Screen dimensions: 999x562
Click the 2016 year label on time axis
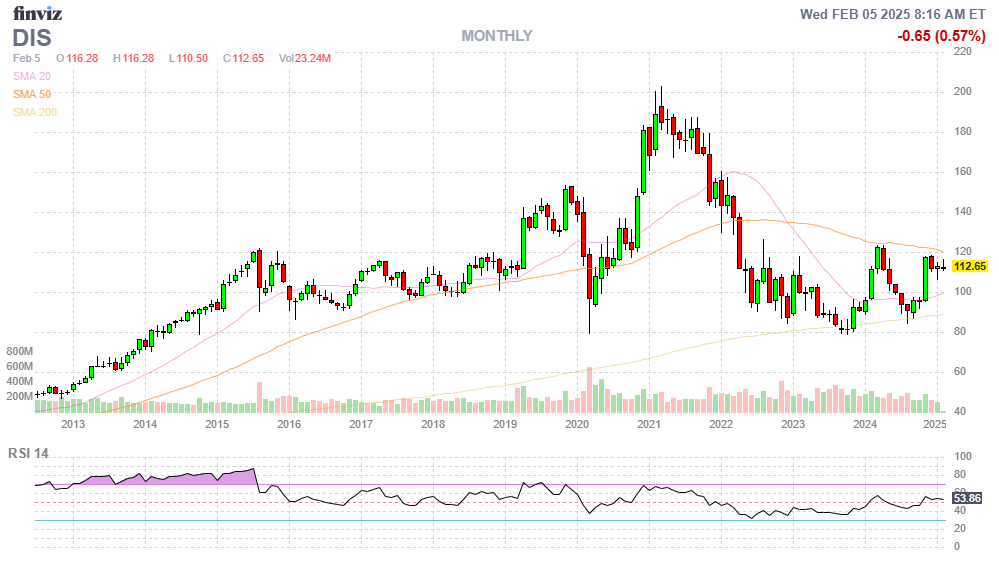coord(289,424)
